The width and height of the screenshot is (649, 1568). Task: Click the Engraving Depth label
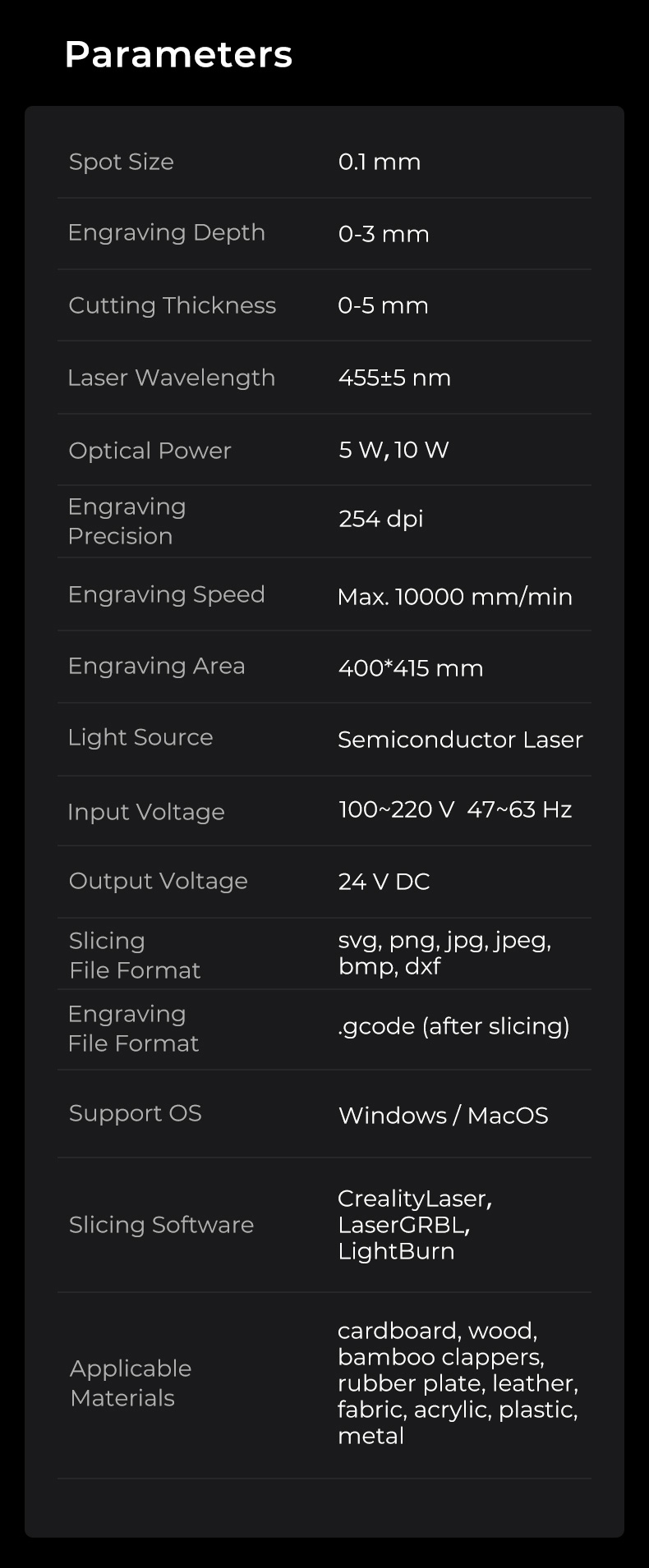167,233
